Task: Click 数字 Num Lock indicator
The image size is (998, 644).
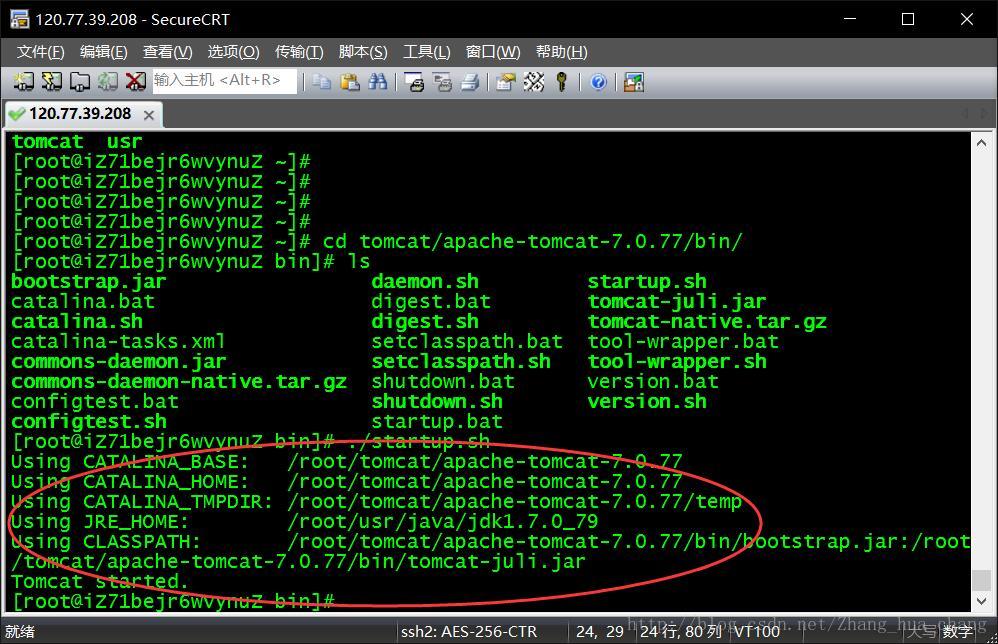Action: 957,631
